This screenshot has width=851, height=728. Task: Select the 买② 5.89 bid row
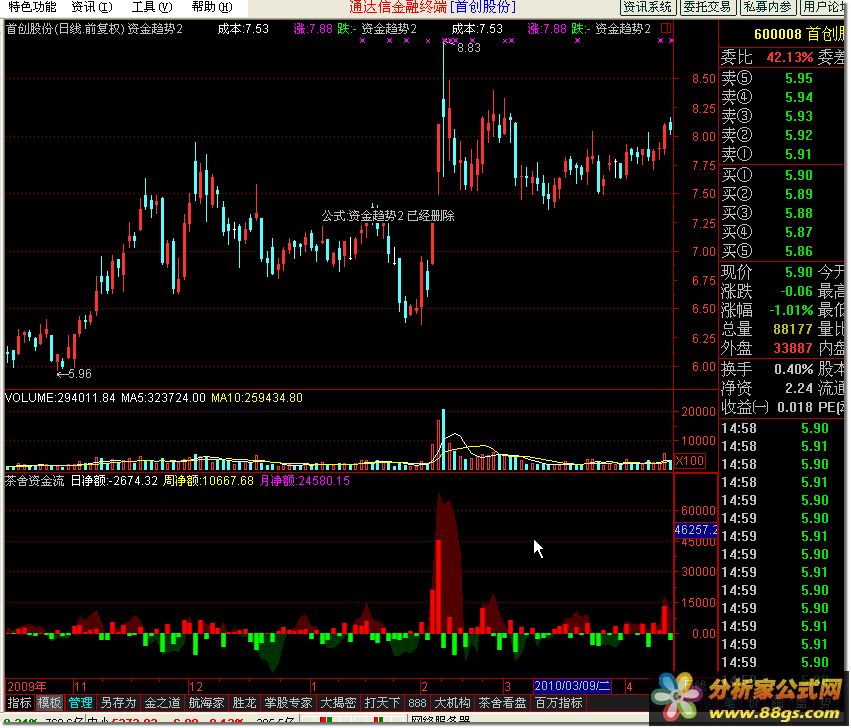click(x=783, y=194)
